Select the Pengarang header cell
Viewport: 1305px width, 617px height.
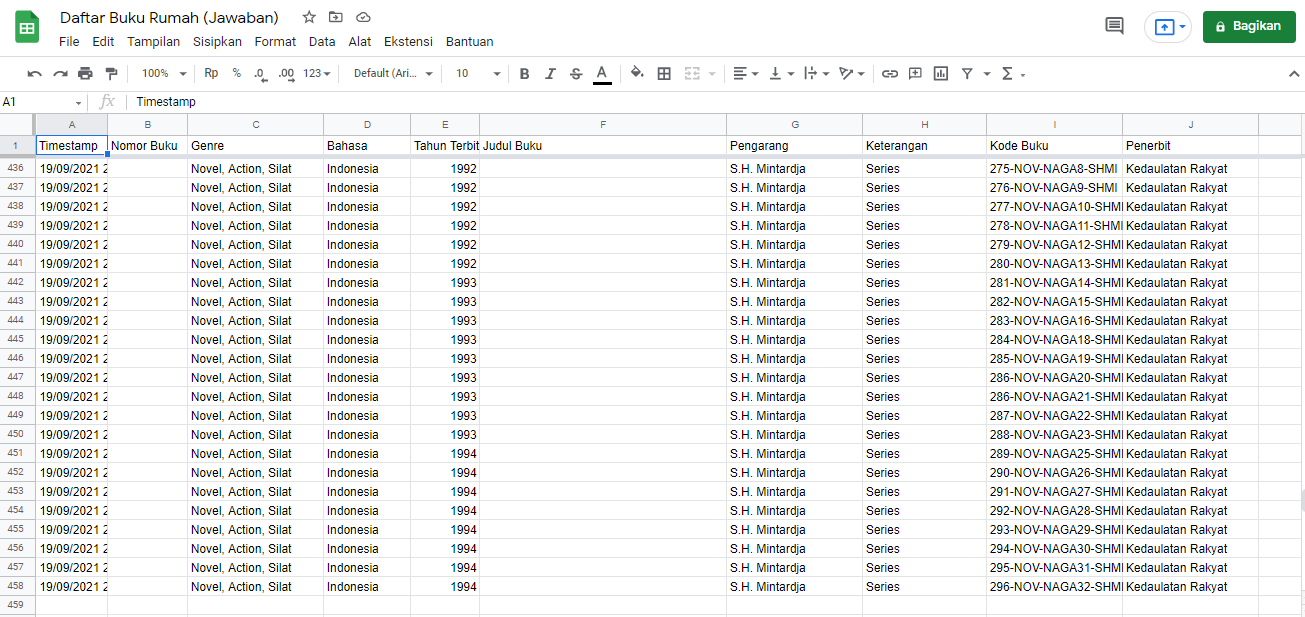pyautogui.click(x=794, y=146)
